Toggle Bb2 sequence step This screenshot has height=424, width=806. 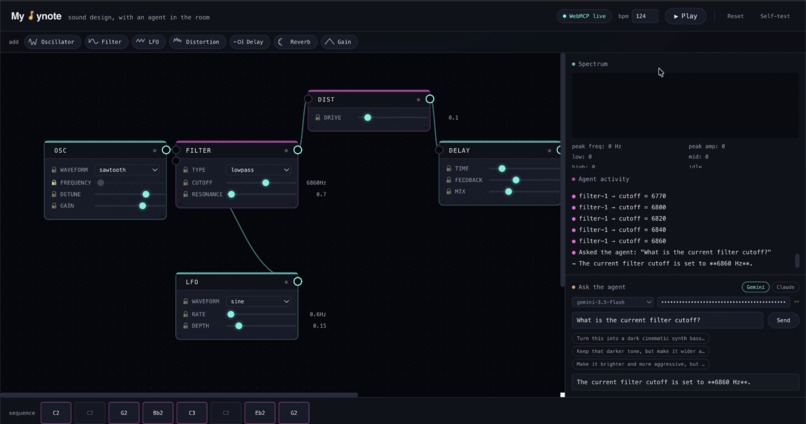click(x=158, y=413)
